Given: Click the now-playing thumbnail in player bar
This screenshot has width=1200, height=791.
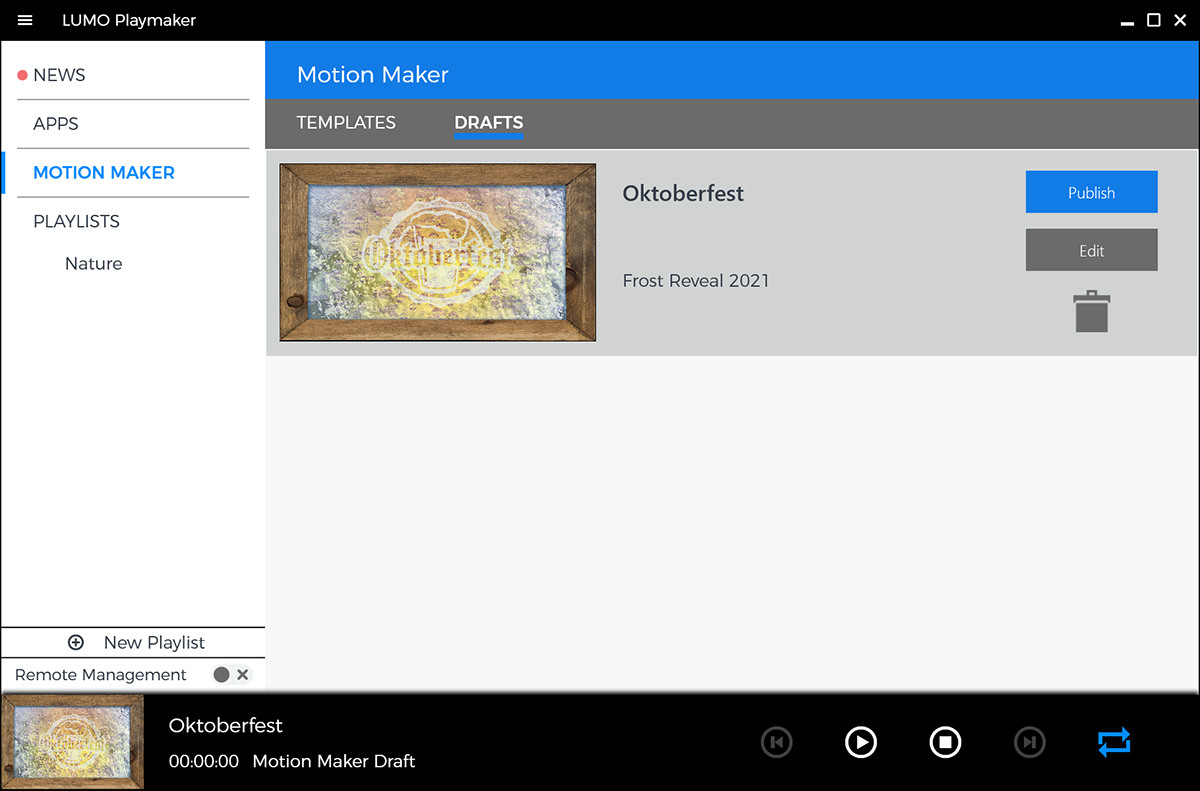Looking at the screenshot, I should (73, 742).
